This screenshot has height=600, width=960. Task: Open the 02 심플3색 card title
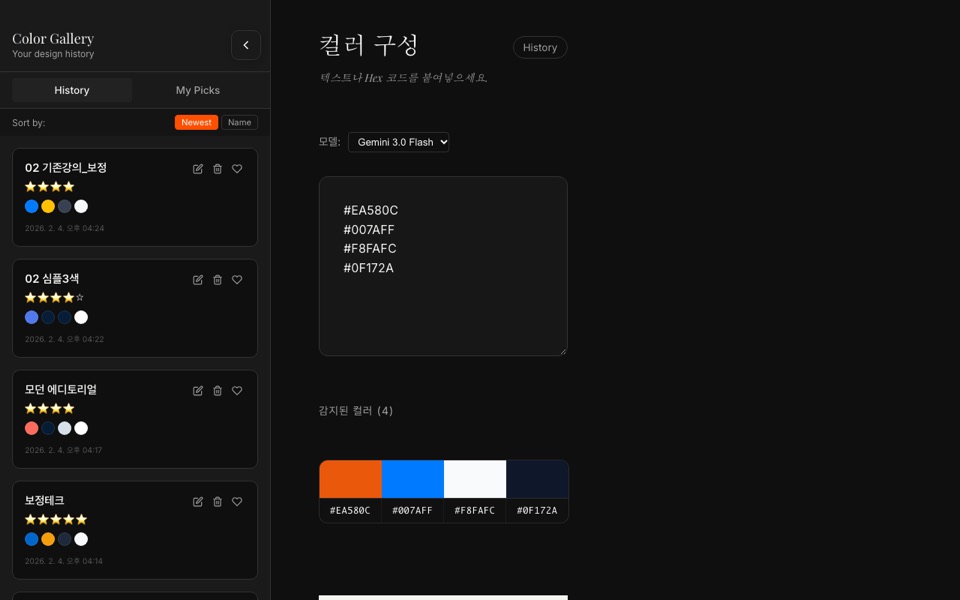52,279
